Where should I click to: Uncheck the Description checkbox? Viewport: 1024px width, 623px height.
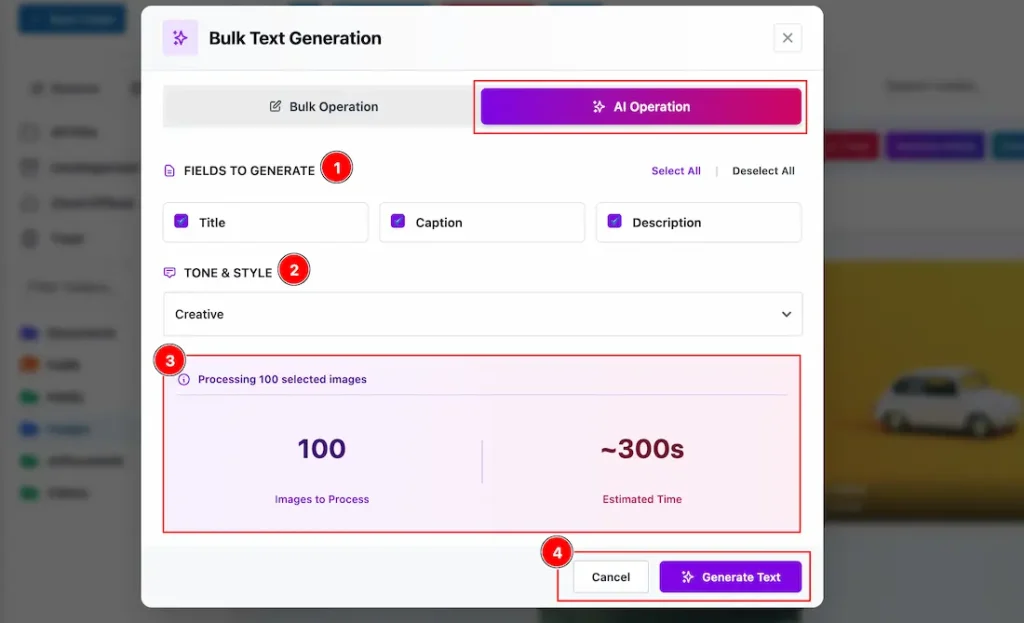(615, 221)
